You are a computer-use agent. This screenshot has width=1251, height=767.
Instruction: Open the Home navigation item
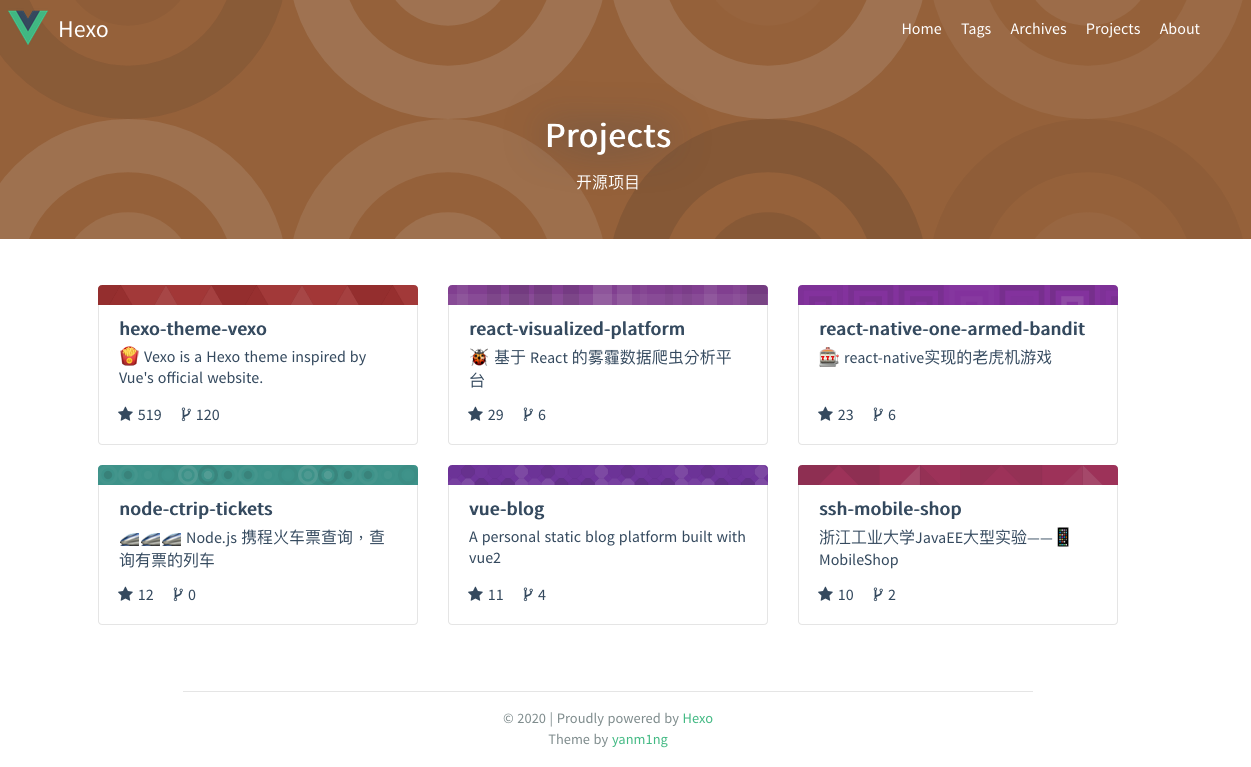click(921, 29)
